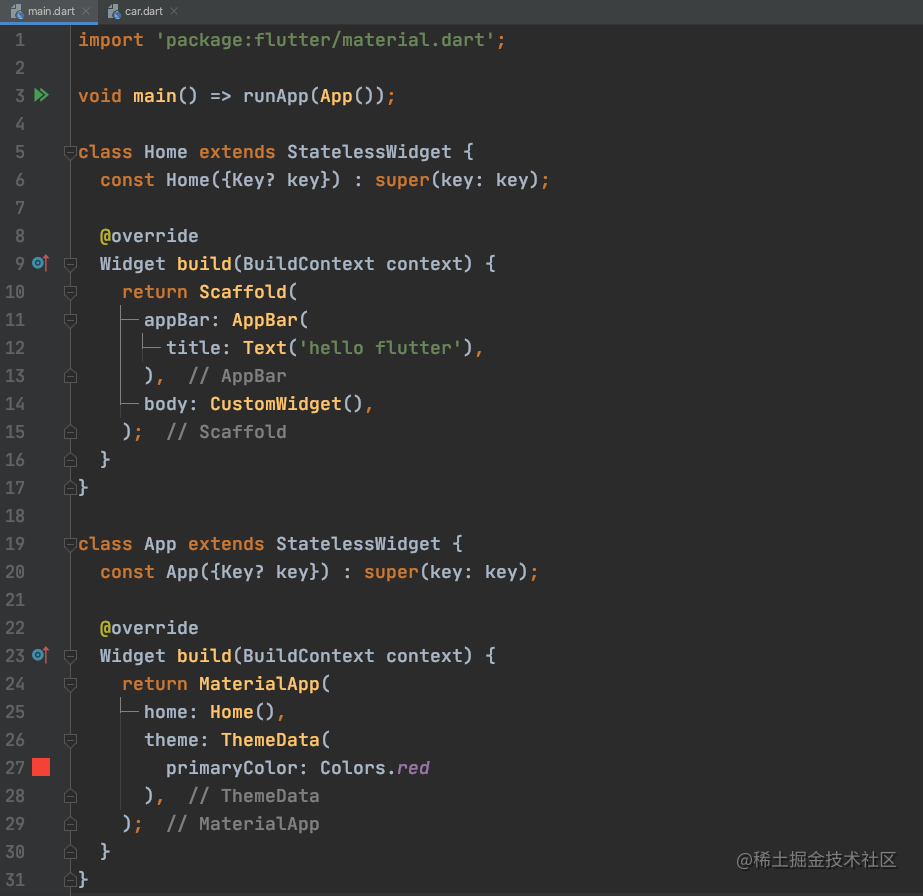
Task: Fold the ThemeData block on line 26
Action: pos(70,740)
